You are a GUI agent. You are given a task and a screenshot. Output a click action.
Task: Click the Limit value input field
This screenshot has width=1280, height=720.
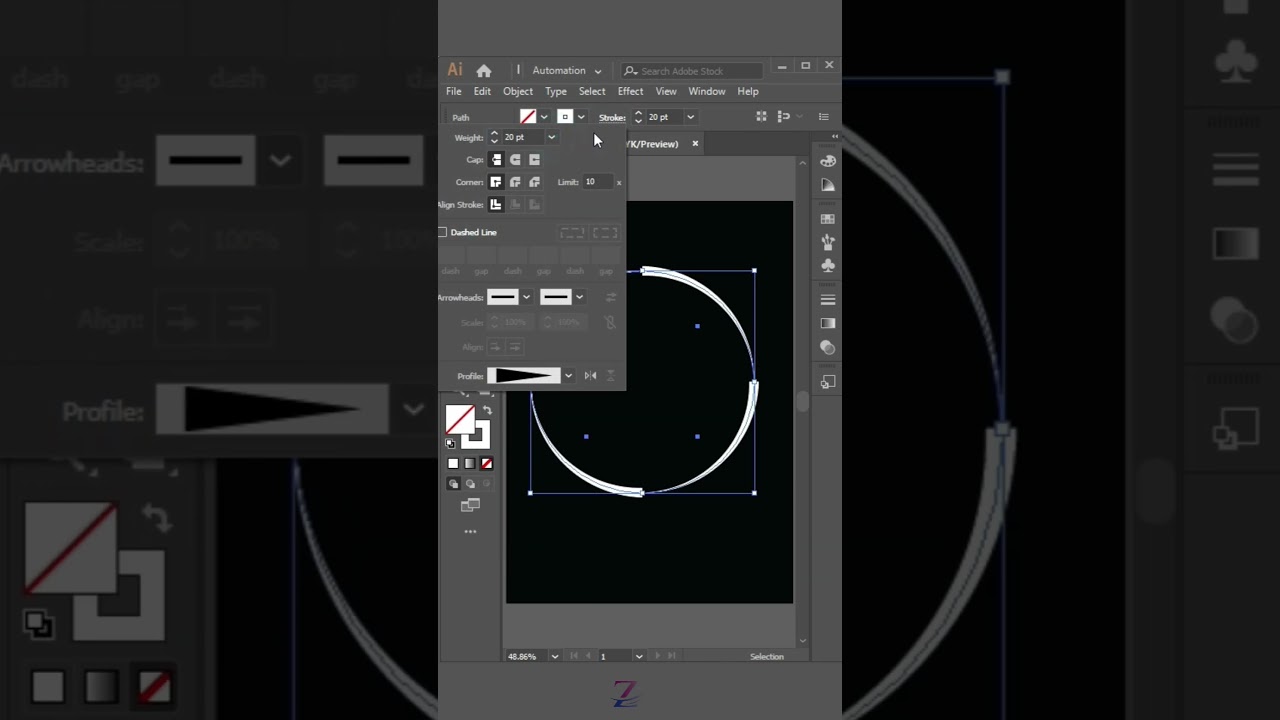pos(596,182)
